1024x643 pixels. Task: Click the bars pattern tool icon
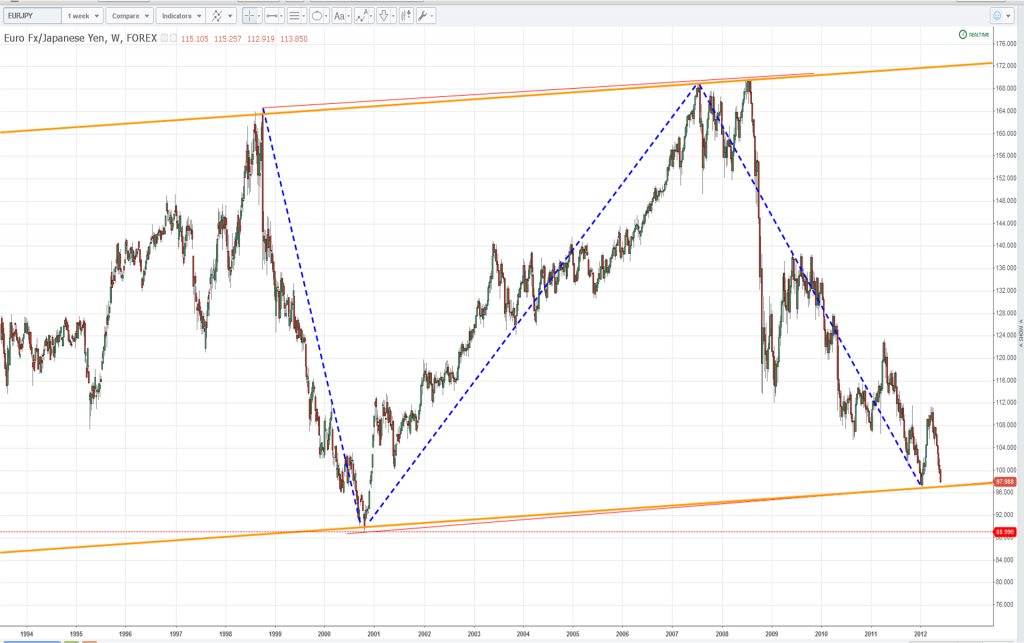406,16
